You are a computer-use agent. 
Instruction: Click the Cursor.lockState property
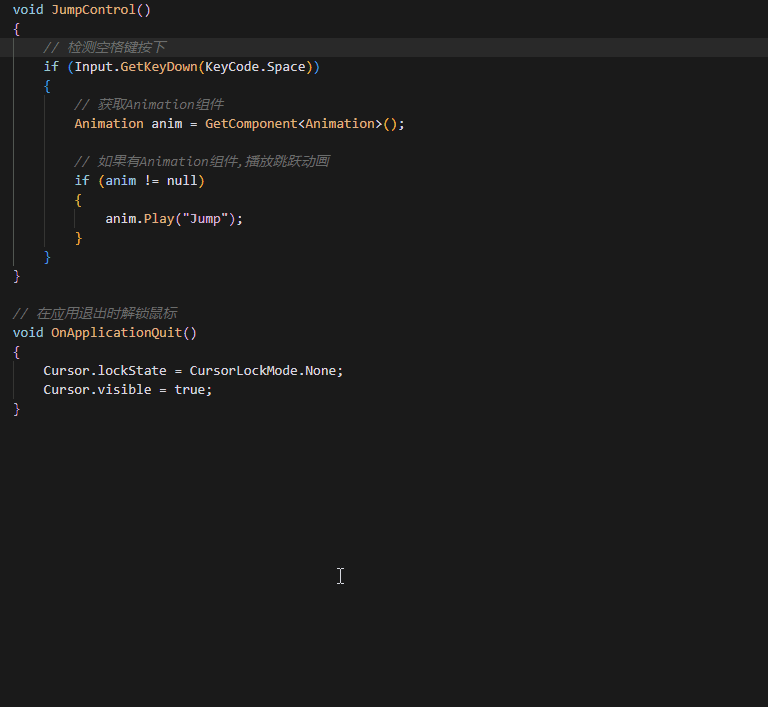pyautogui.click(x=105, y=370)
